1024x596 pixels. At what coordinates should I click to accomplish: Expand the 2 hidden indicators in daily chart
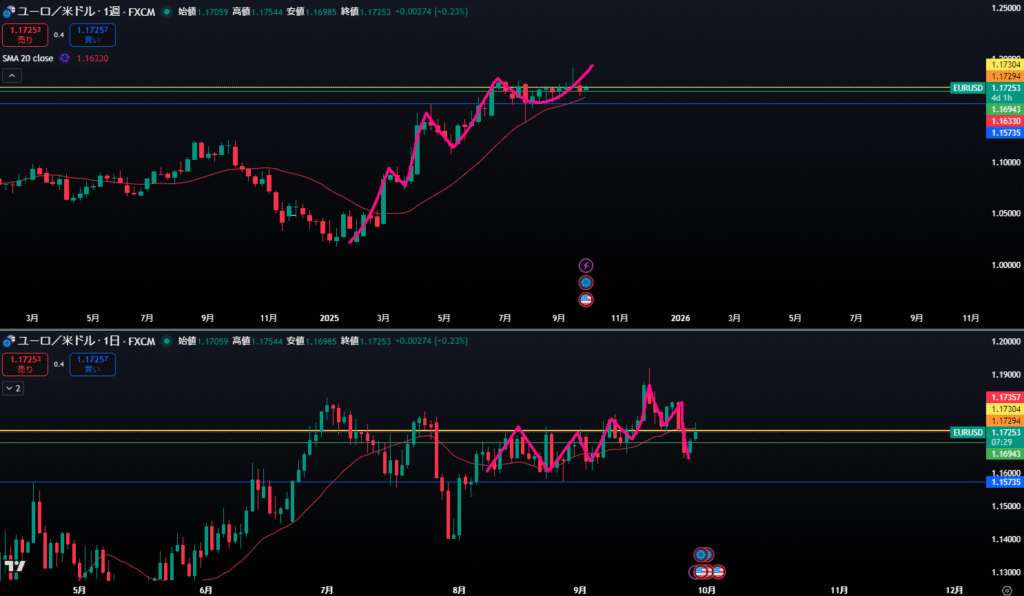12,387
